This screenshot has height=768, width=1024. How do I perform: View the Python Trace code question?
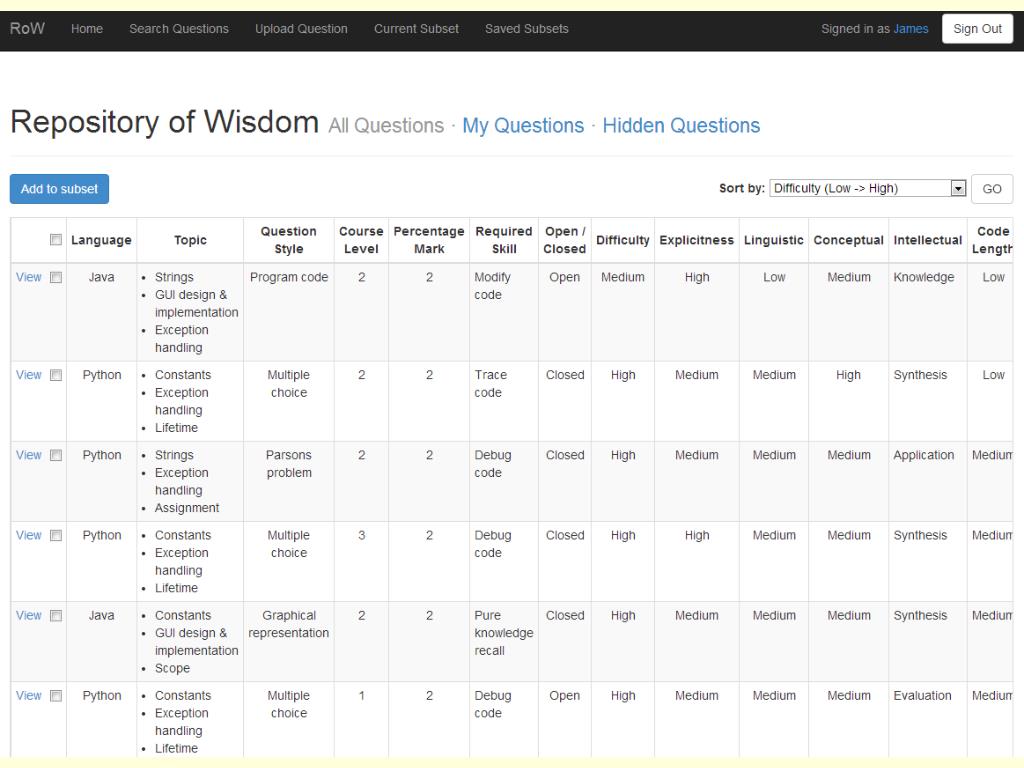(x=29, y=375)
